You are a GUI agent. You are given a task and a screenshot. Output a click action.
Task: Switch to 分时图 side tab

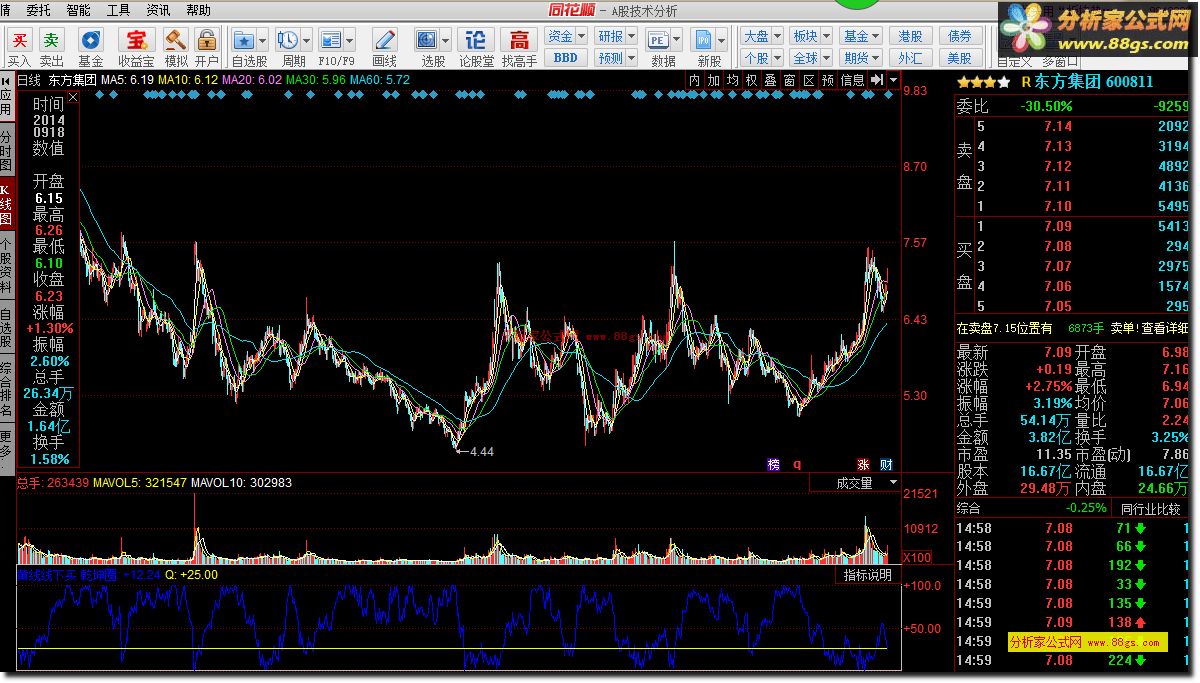point(6,151)
